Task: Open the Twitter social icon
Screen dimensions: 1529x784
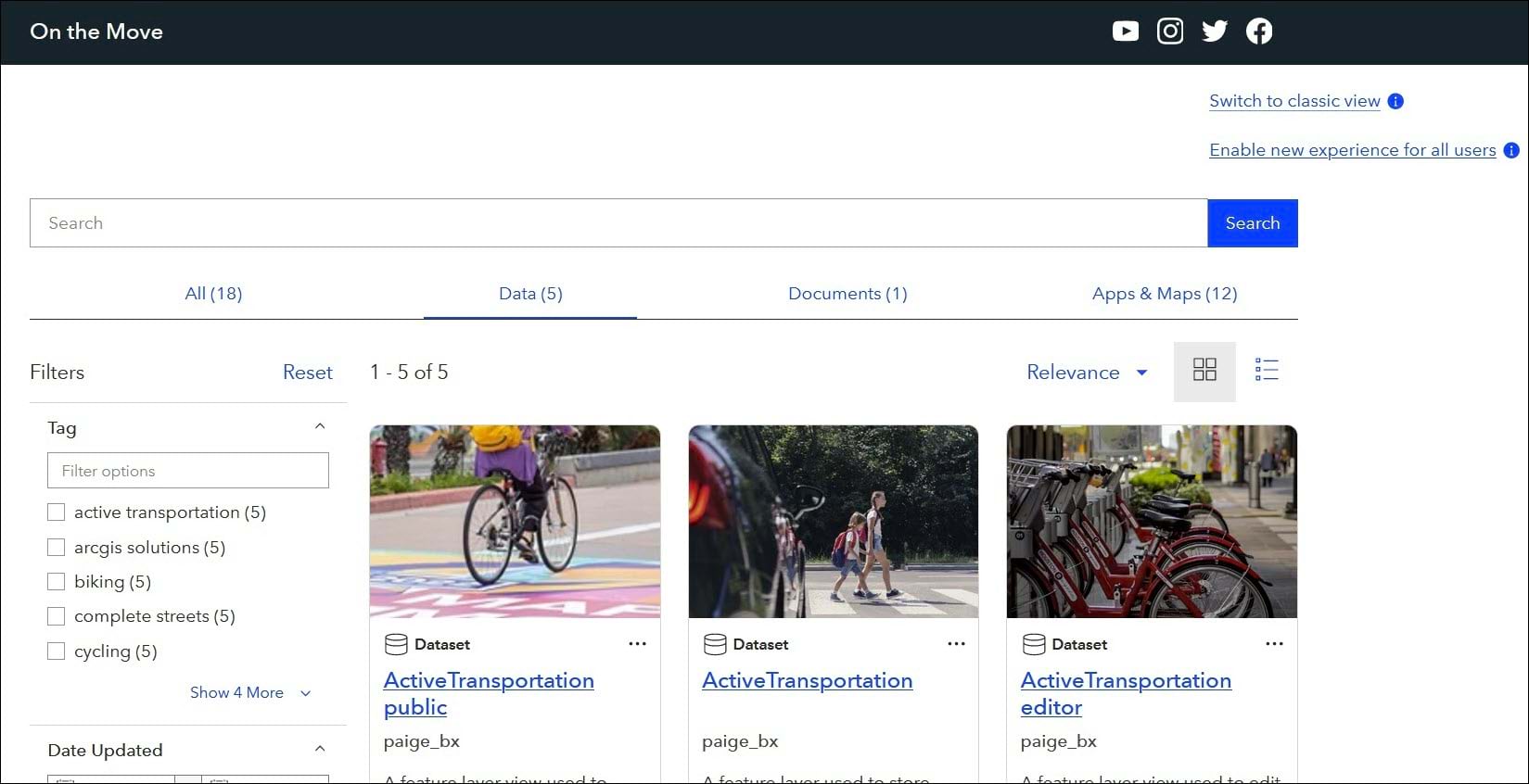Action: click(x=1215, y=32)
